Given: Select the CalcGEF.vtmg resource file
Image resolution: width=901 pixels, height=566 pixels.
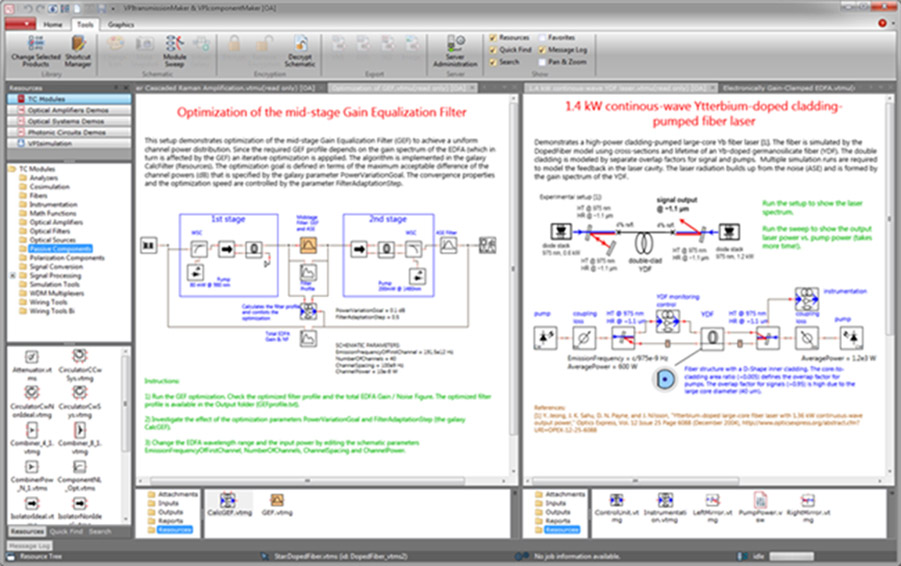Looking at the screenshot, I should [x=228, y=506].
